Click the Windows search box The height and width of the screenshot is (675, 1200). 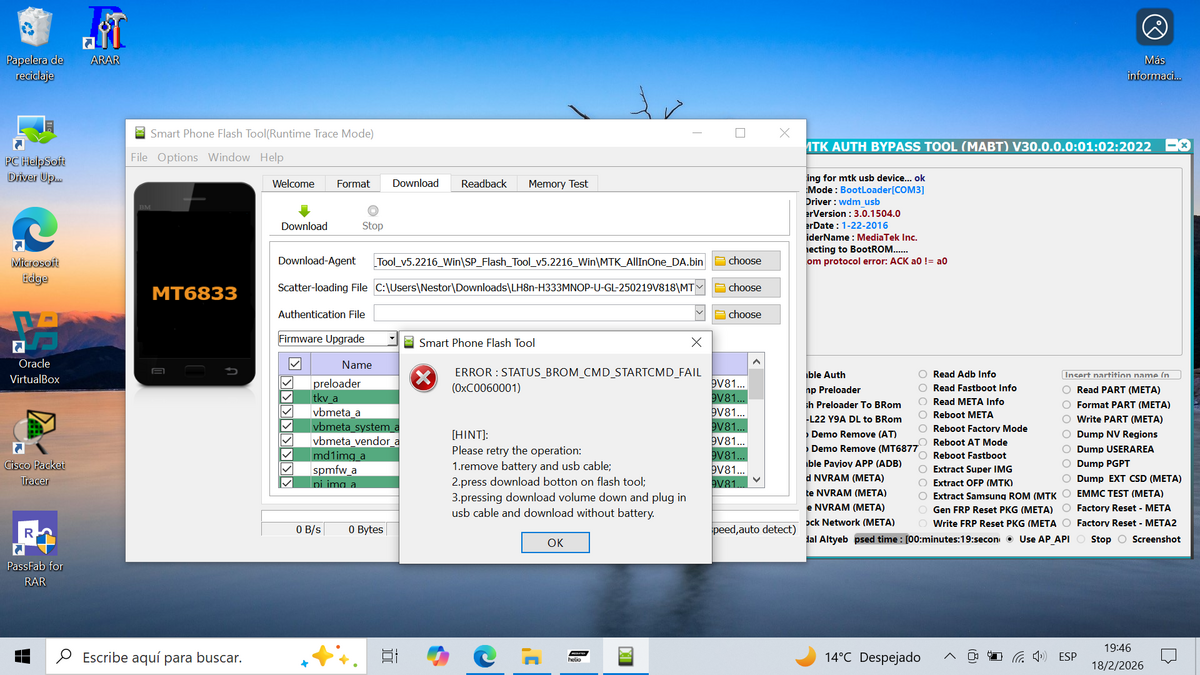point(206,657)
